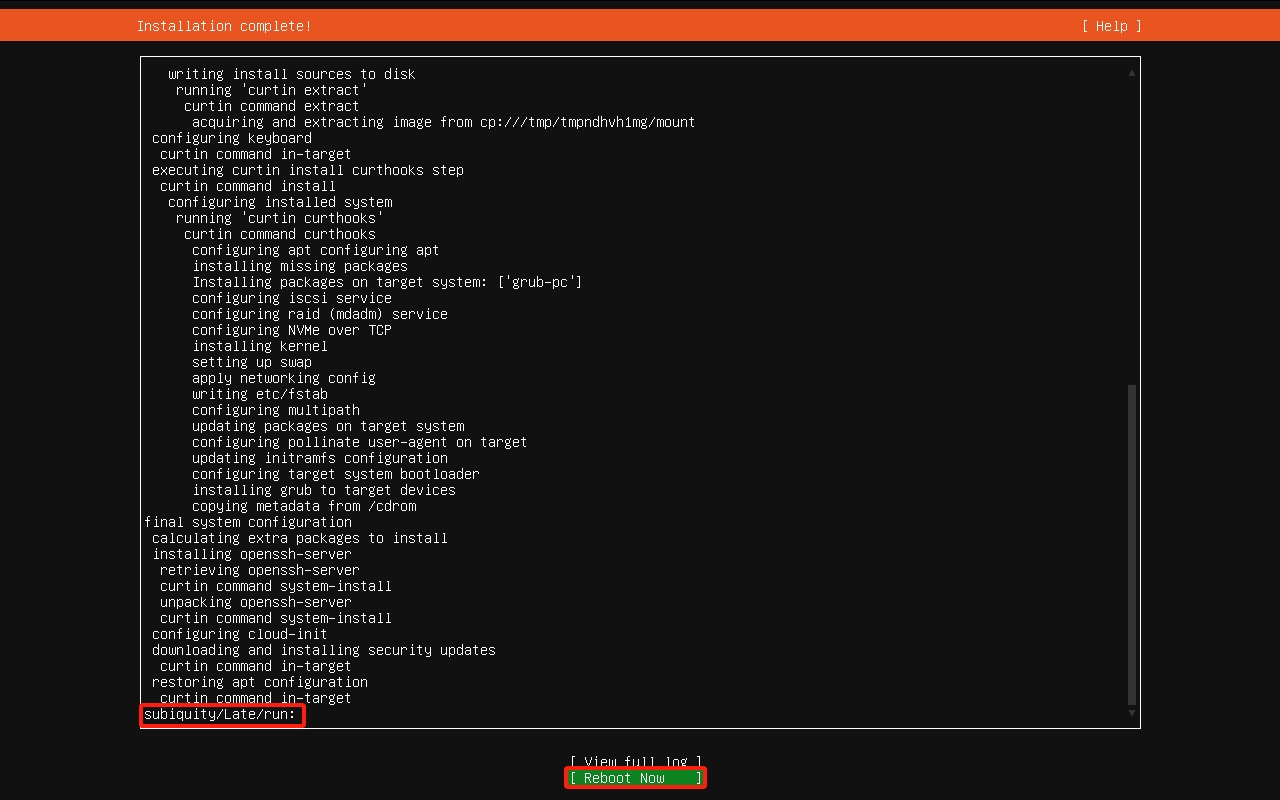
Task: Select the 'configuring multipath' line
Action: (x=276, y=410)
